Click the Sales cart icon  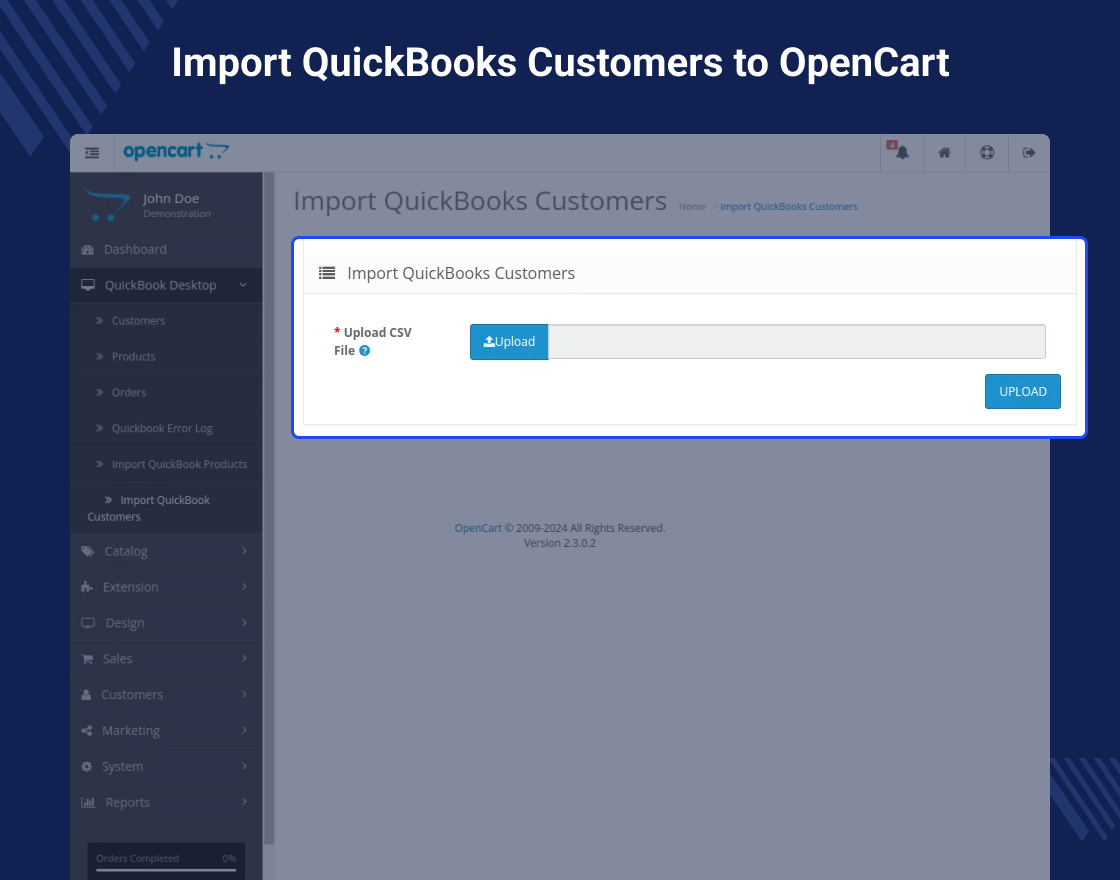click(x=87, y=659)
